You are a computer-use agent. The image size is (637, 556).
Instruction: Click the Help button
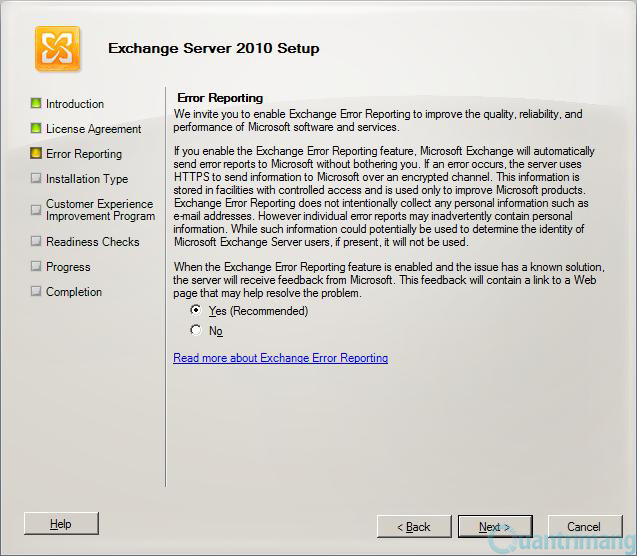61,524
